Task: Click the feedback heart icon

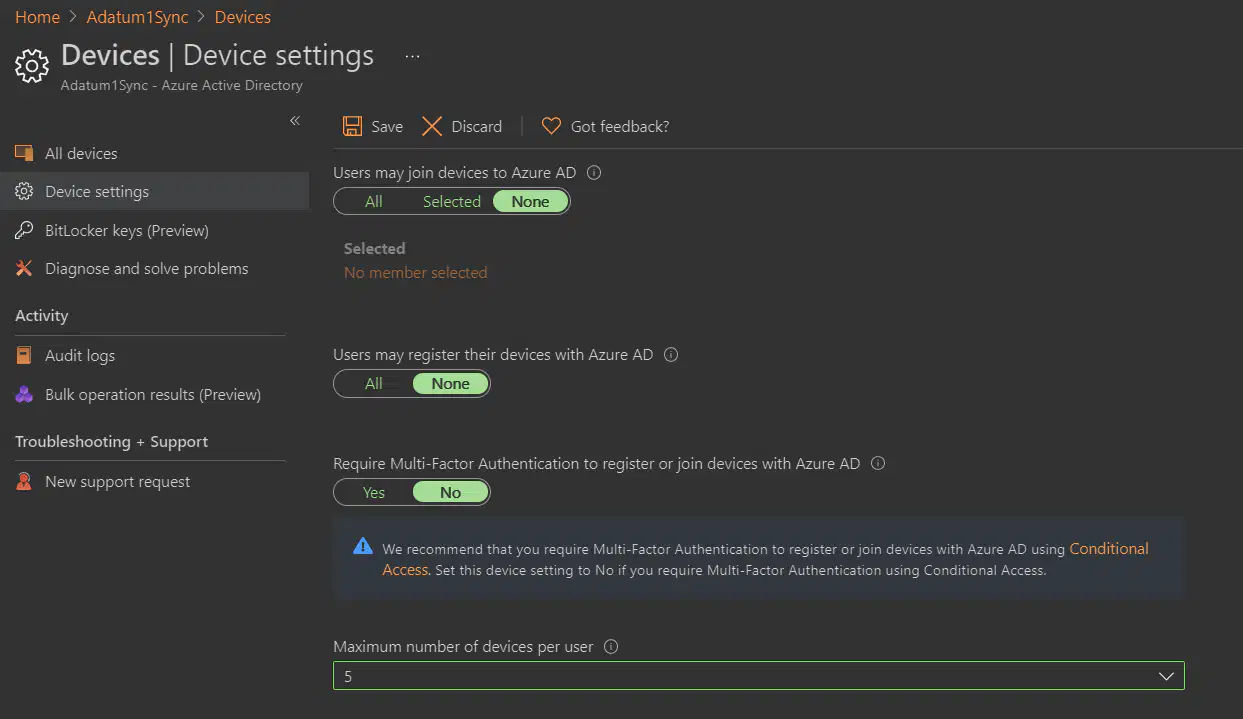Action: point(551,126)
